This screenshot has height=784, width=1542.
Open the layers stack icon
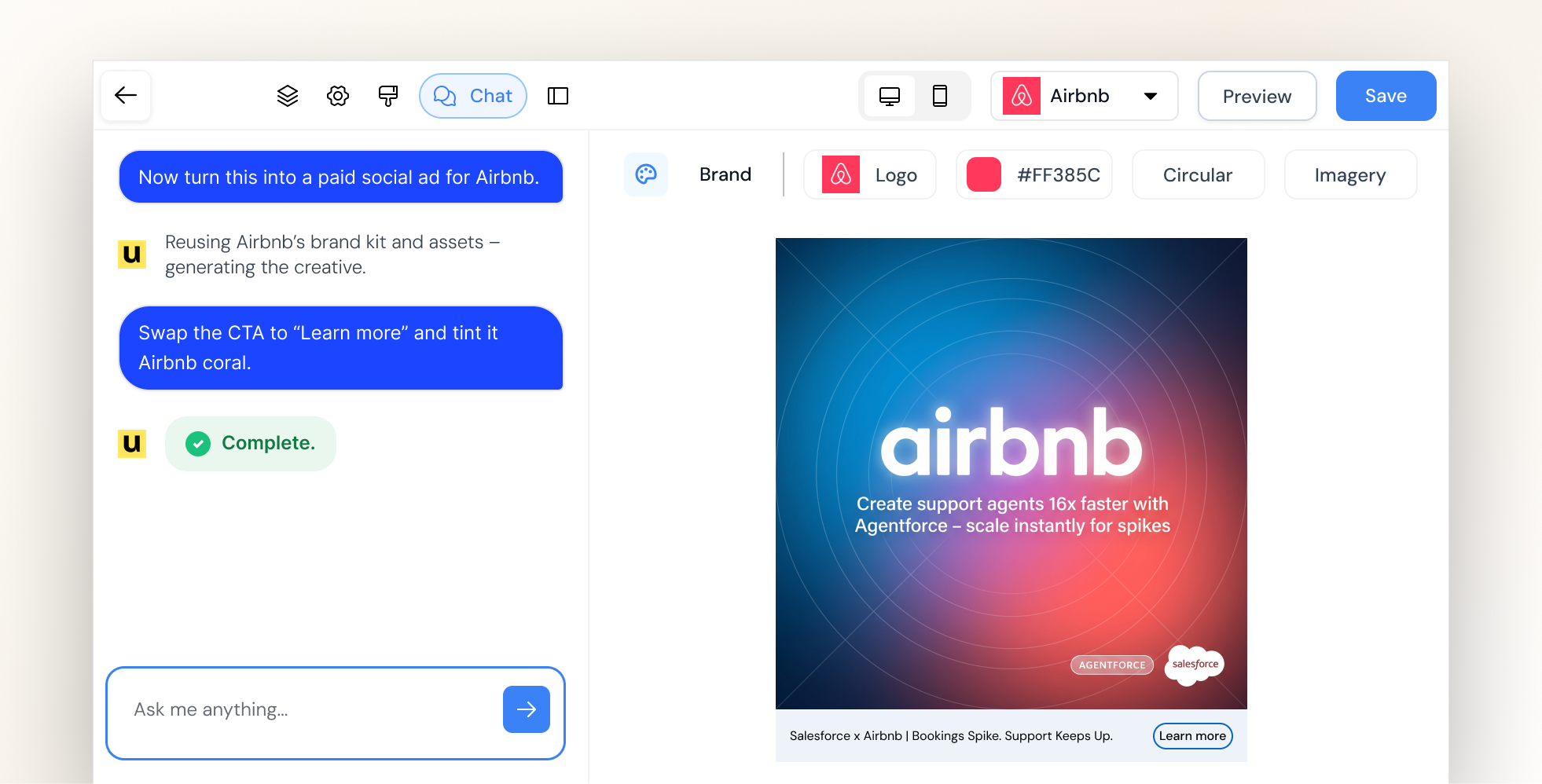[288, 96]
